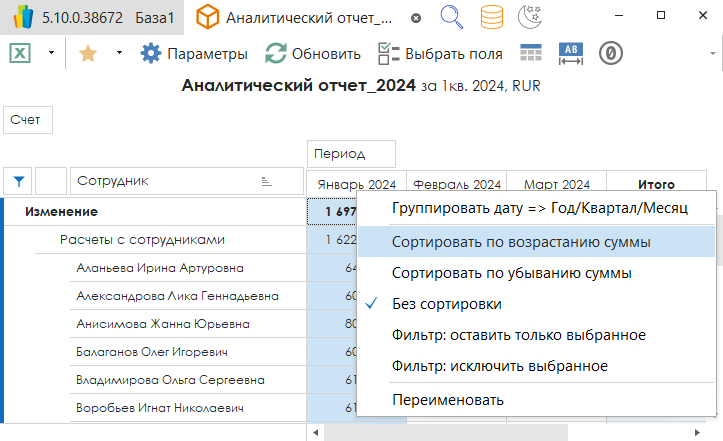The image size is (723, 441).
Task: Click the Excel export icon
Action: pos(18,54)
